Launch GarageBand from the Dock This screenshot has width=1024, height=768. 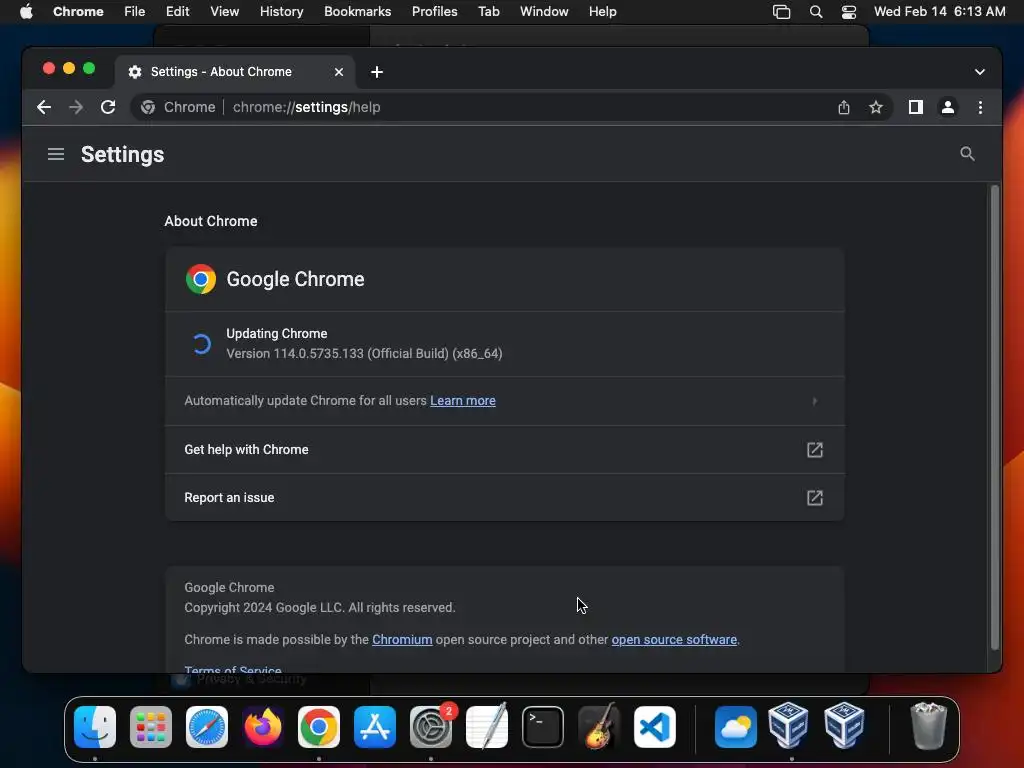pos(599,727)
